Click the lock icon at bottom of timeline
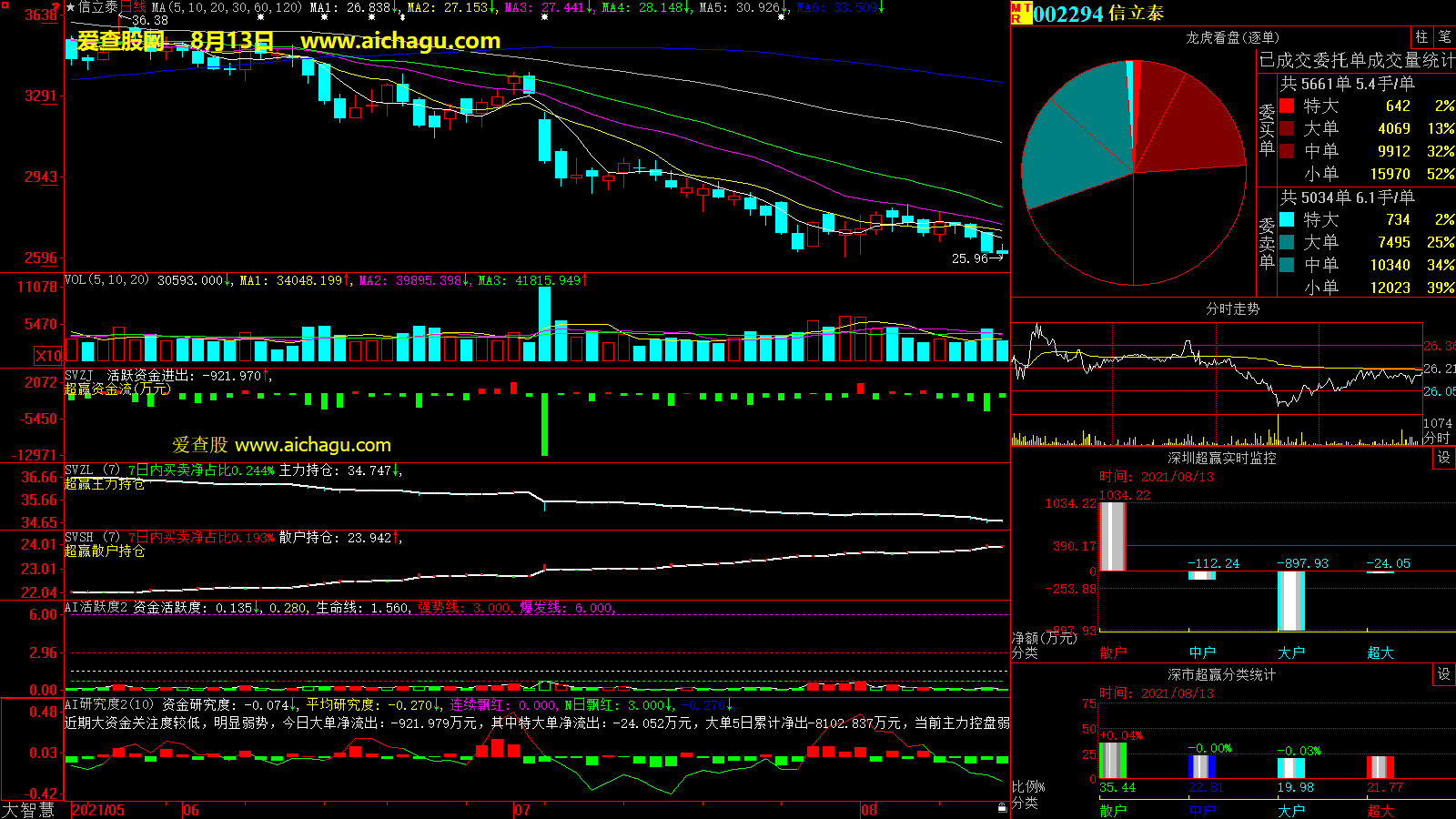This screenshot has height=819, width=1456. coord(1002,807)
